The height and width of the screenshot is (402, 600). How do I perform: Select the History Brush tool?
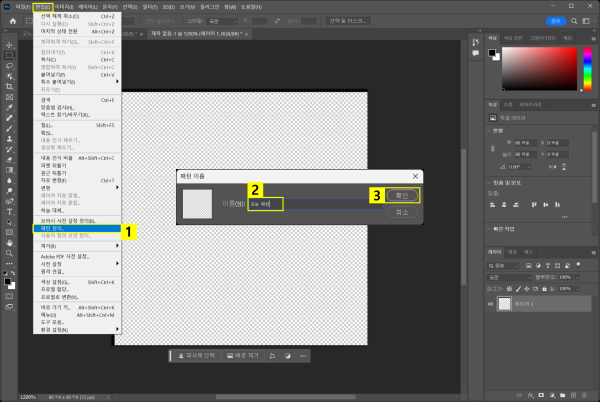click(9, 149)
